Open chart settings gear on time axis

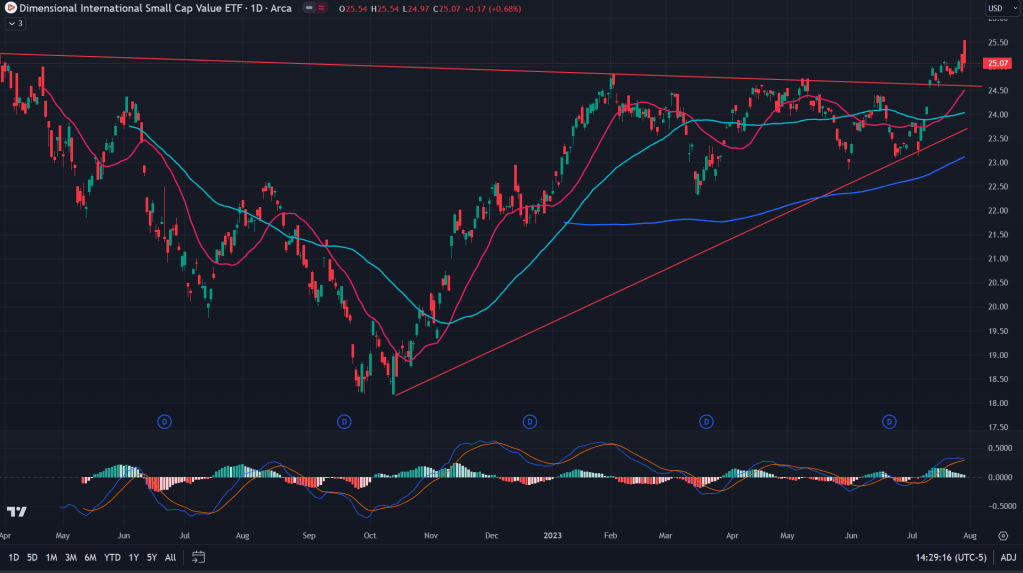1003,536
